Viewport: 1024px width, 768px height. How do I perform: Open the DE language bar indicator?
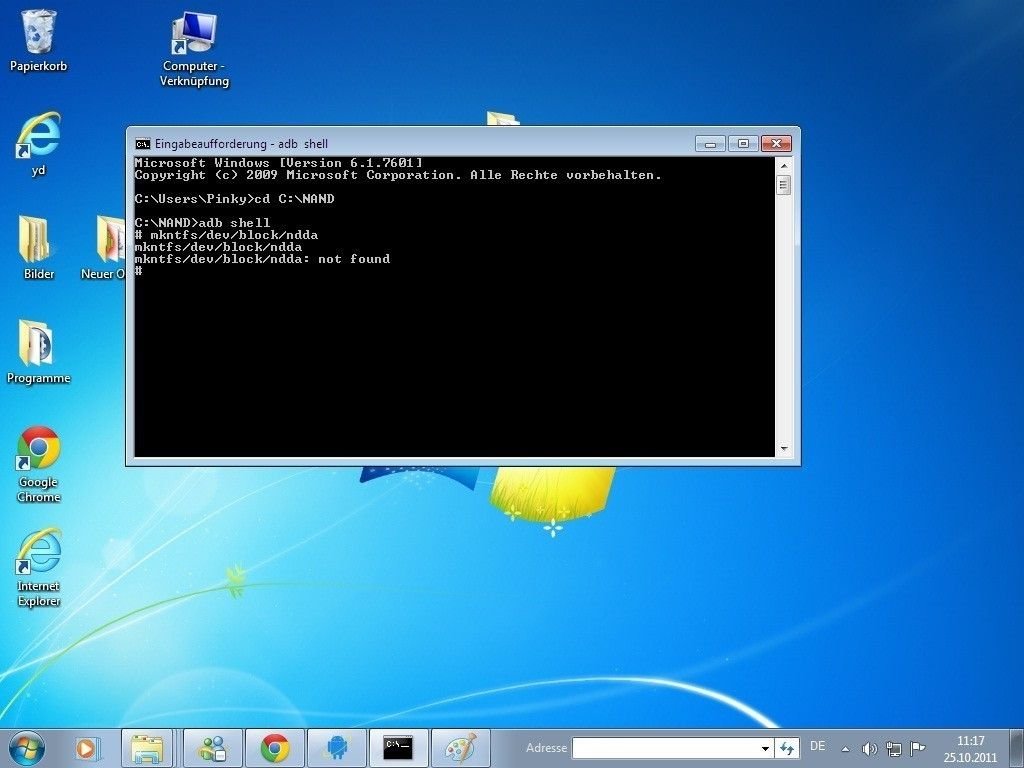coord(817,746)
